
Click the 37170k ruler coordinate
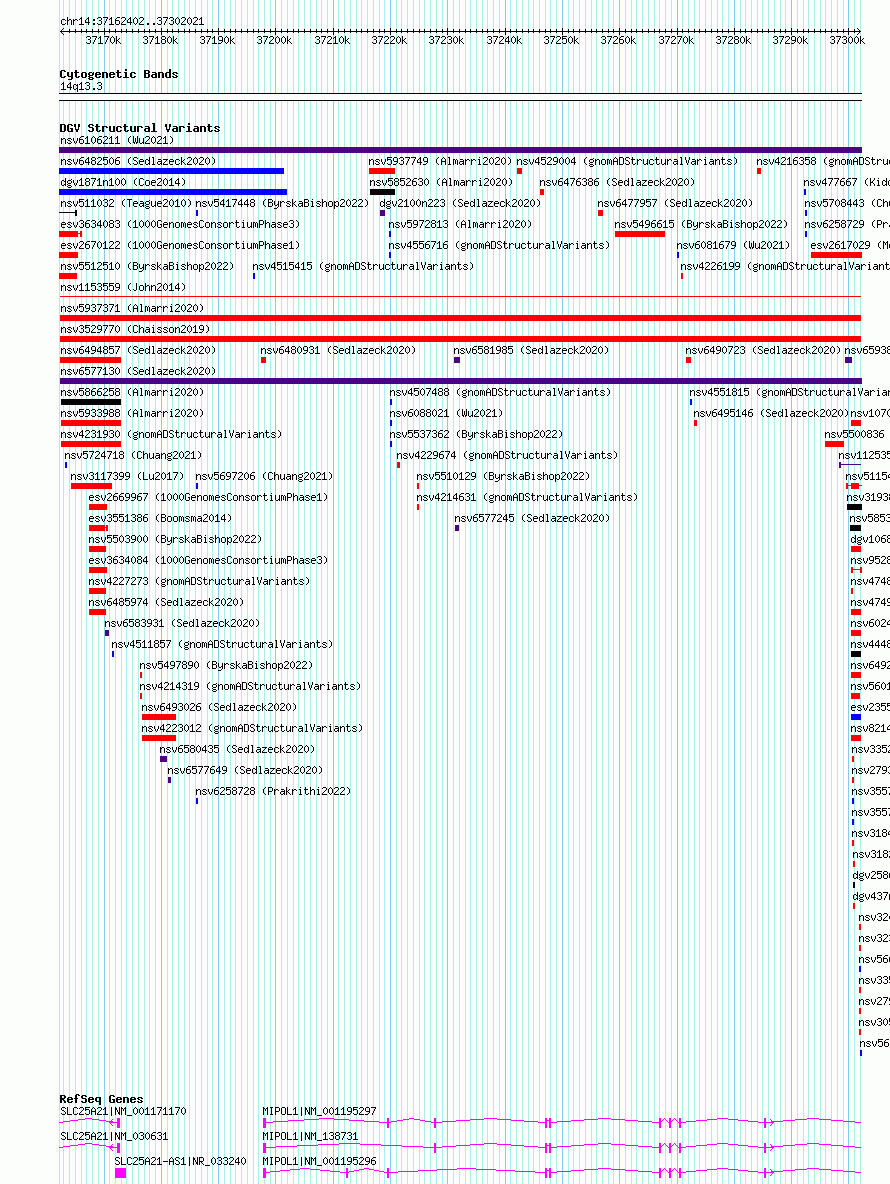103,40
